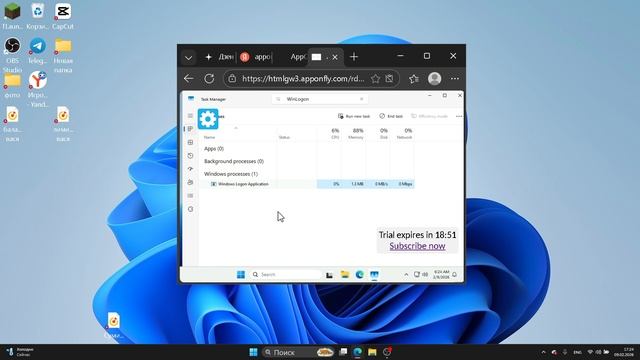The width and height of the screenshot is (640, 360).
Task: Select the audio file icon below the Edge window
Action: 113,321
